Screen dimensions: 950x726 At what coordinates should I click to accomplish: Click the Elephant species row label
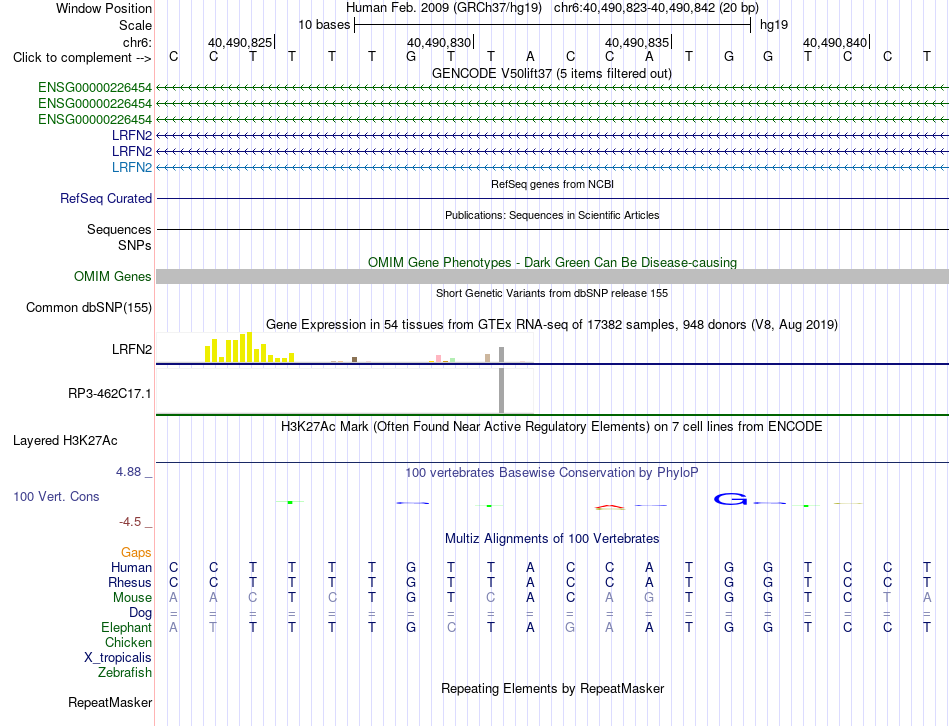click(x=127, y=627)
